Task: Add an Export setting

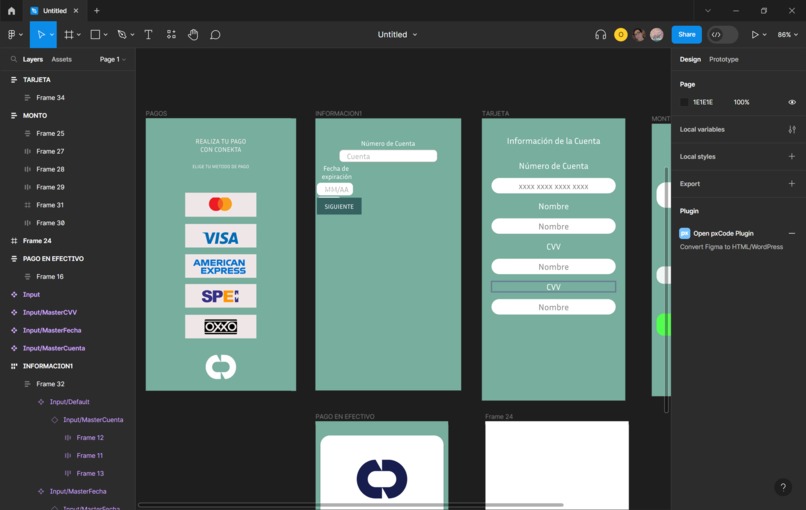Action: [x=792, y=184]
